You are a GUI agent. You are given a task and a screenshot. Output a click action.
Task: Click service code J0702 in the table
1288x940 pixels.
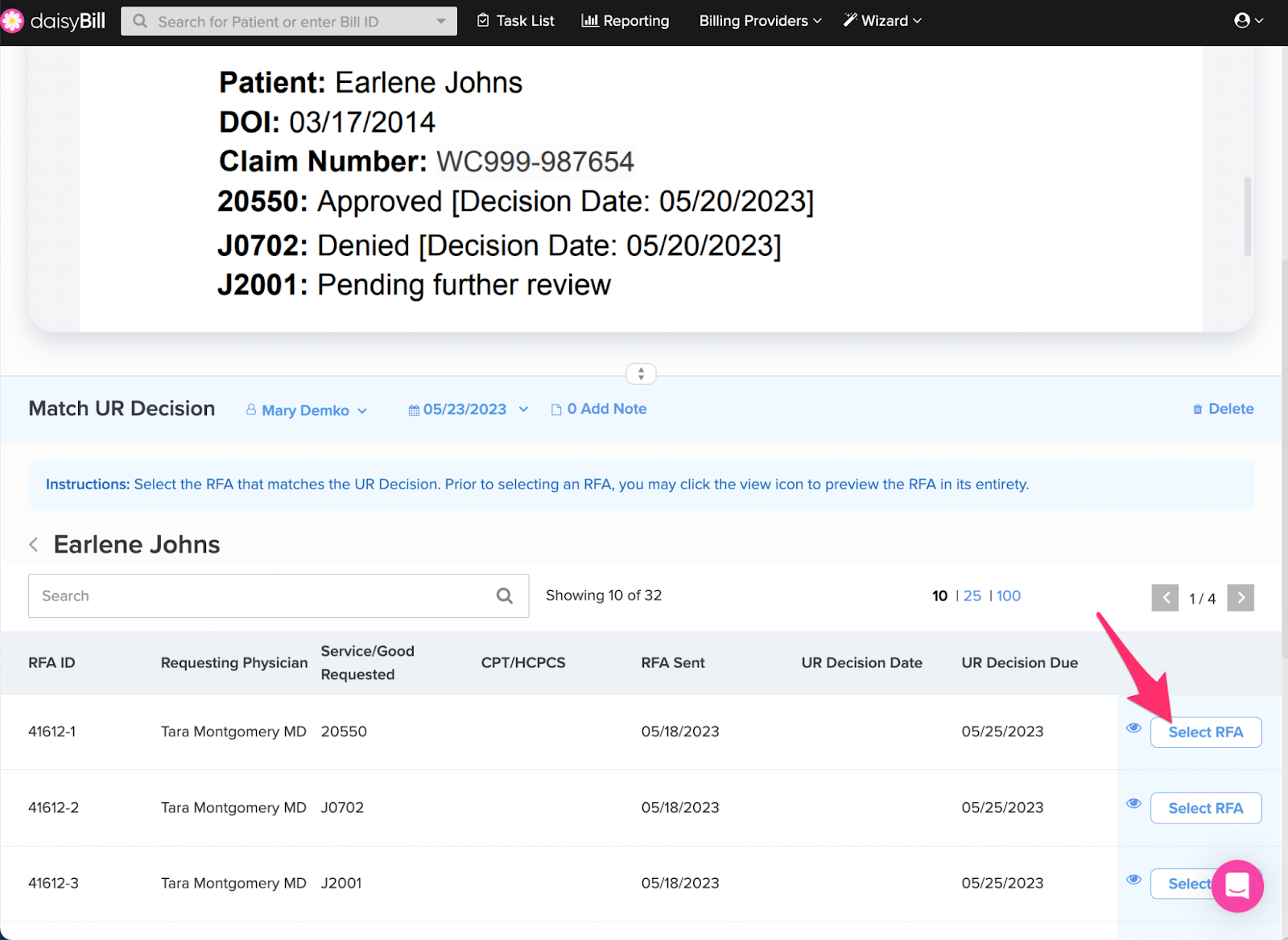point(342,807)
